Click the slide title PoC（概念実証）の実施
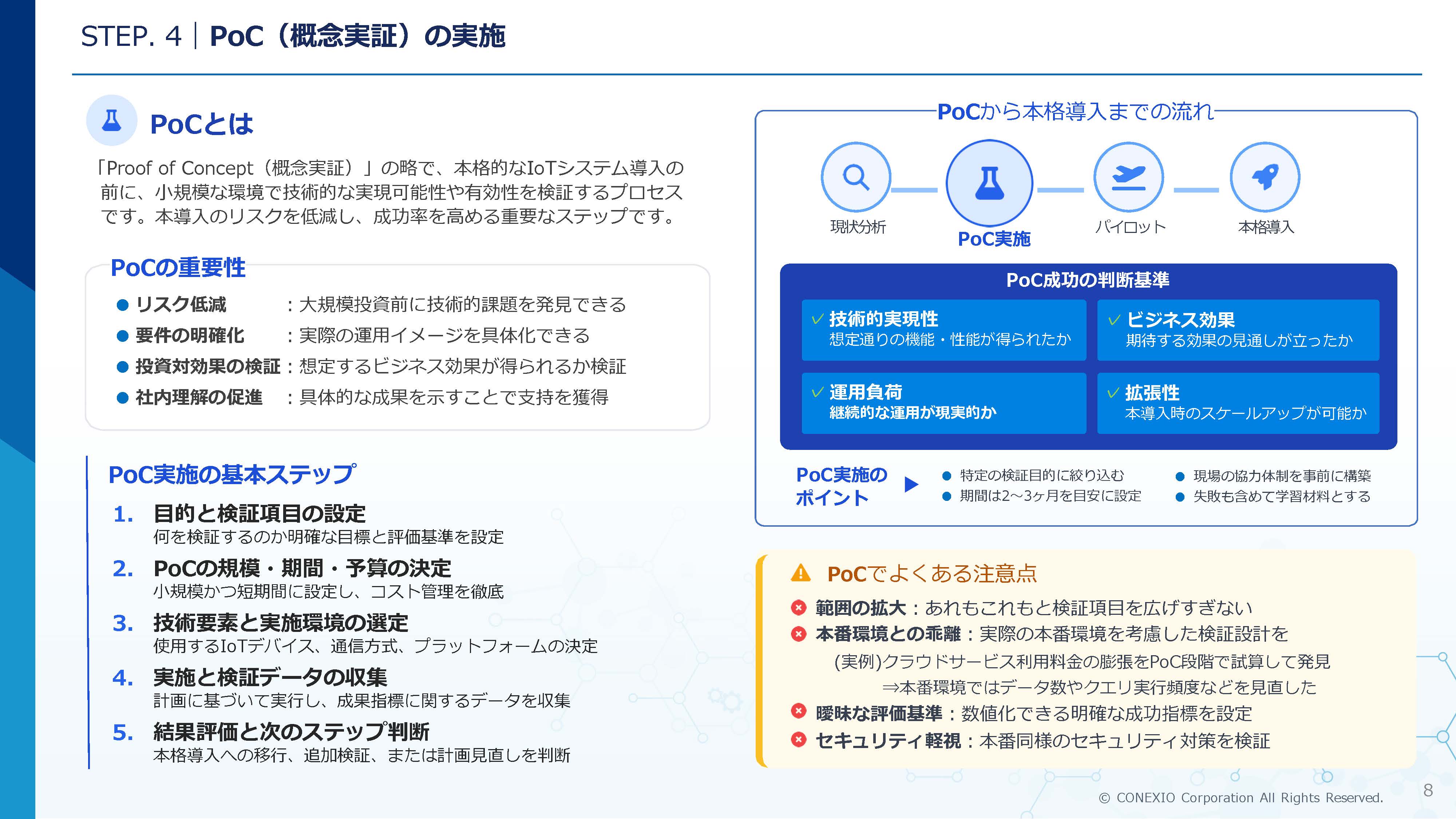The image size is (1456, 819). click(x=358, y=36)
